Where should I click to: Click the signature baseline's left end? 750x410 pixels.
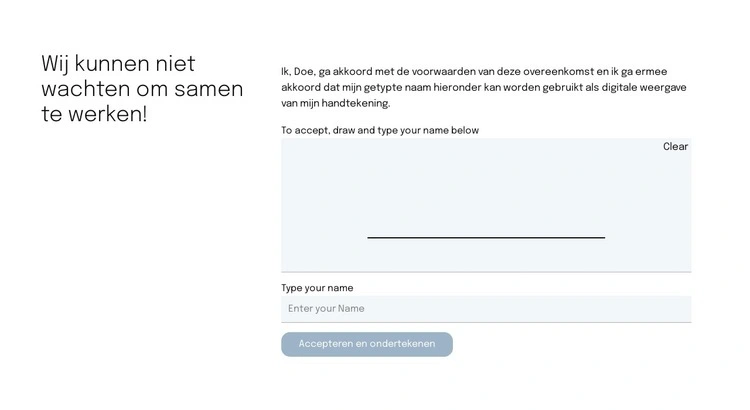point(371,237)
